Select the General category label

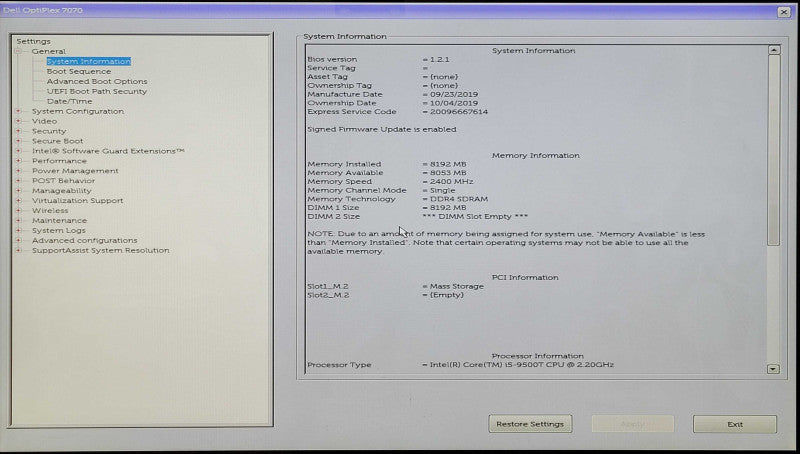click(48, 52)
